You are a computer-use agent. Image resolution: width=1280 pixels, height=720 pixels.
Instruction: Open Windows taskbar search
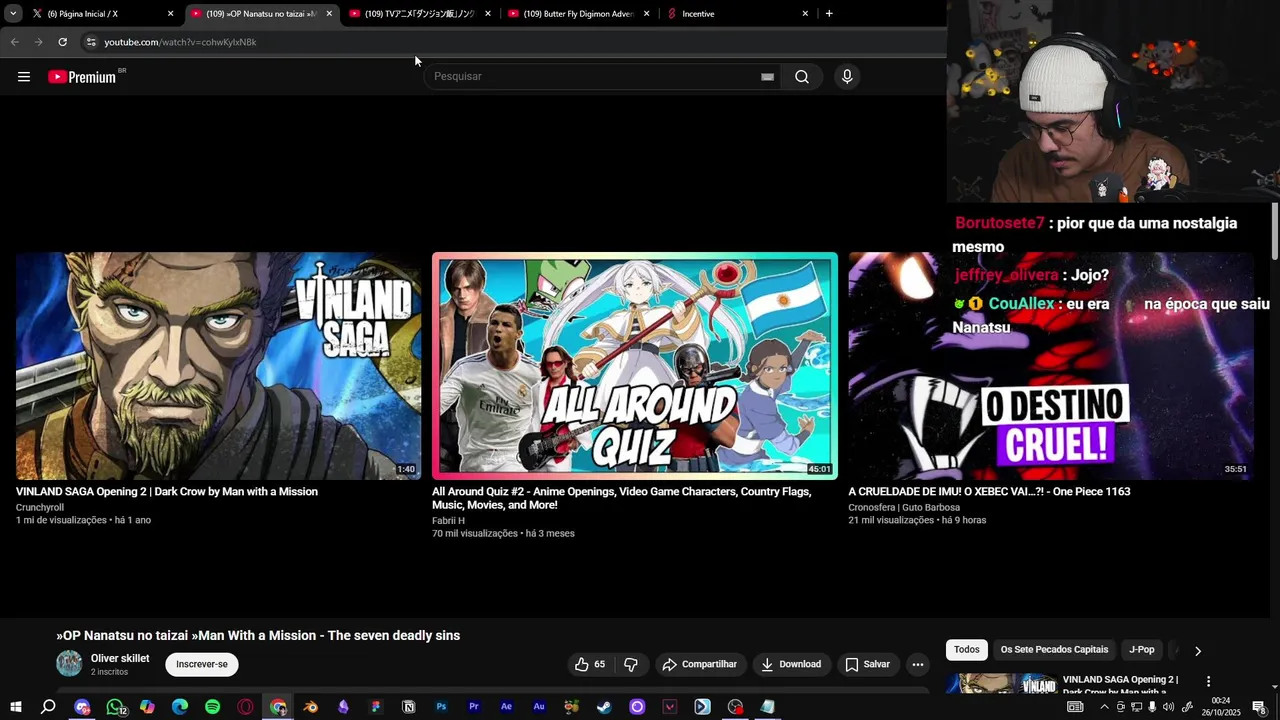click(x=48, y=707)
